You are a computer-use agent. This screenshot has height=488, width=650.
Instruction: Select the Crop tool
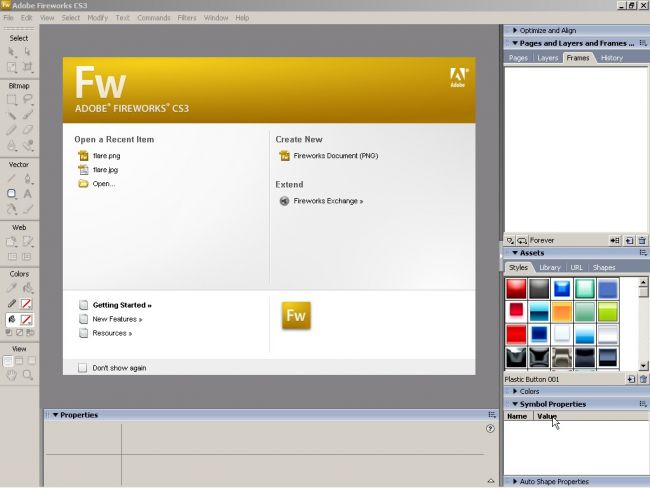tap(28, 68)
